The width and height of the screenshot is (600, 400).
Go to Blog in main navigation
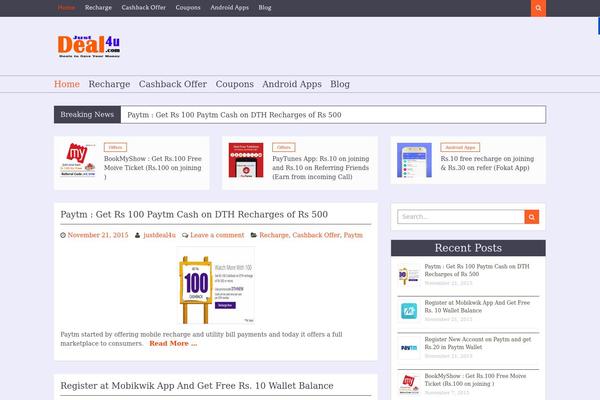(x=340, y=84)
